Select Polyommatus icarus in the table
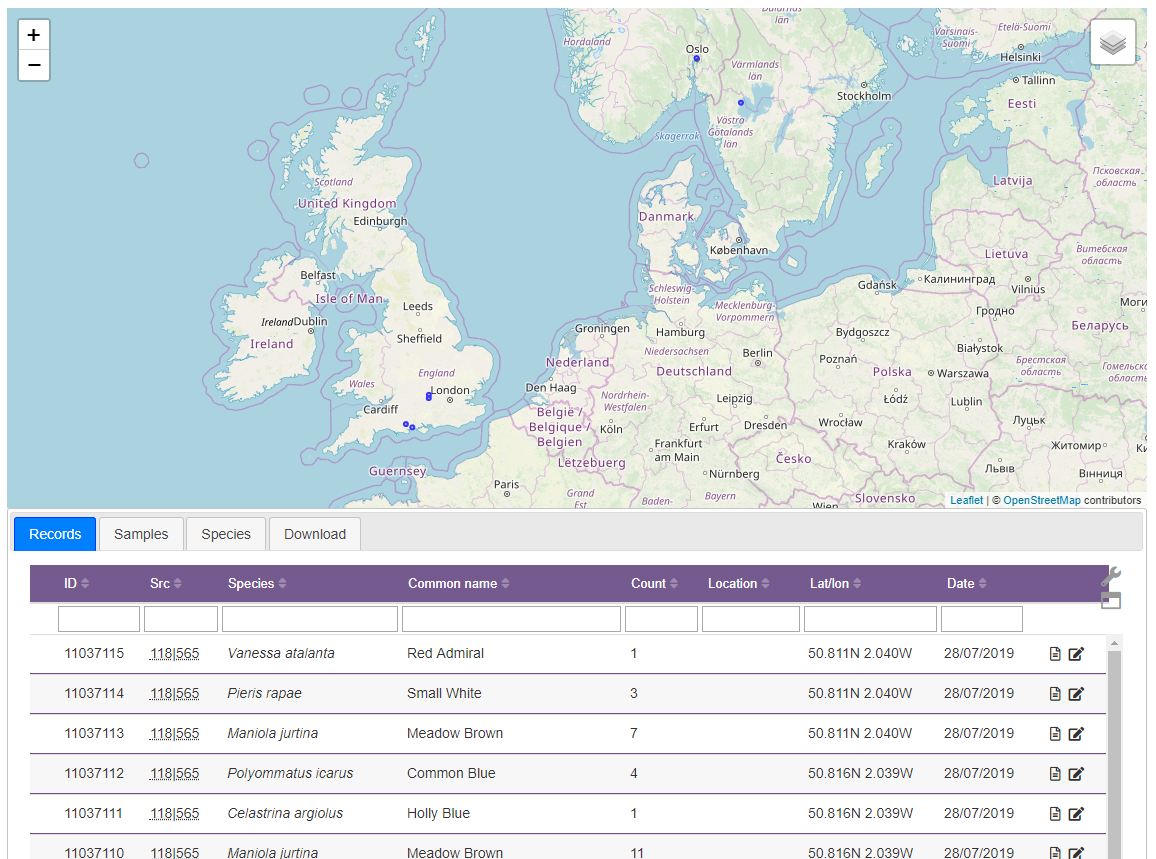Screen dimensions: 1156x859 pyautogui.click(x=290, y=773)
